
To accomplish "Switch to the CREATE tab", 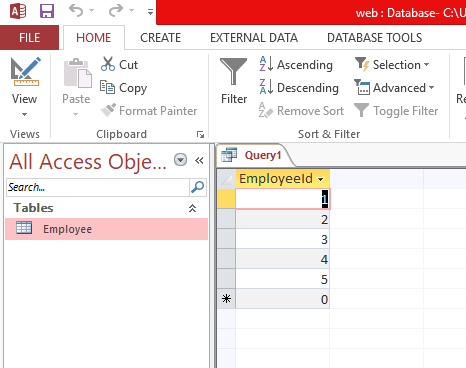I will (x=160, y=38).
